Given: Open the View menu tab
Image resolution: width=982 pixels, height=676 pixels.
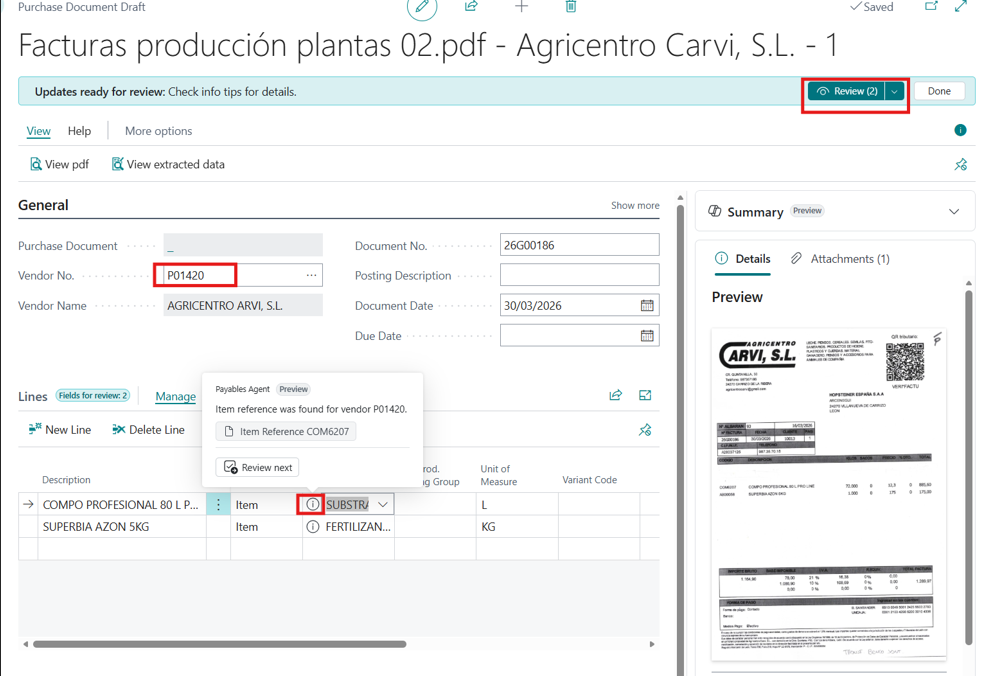Looking at the screenshot, I should click(x=38, y=131).
